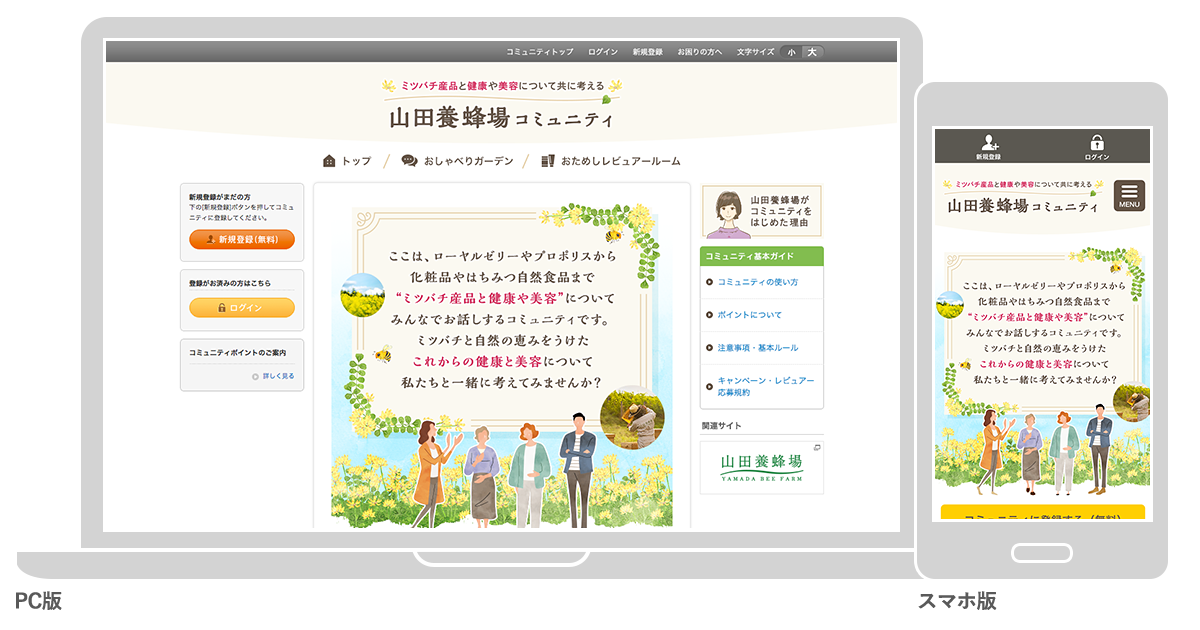This screenshot has width=1200, height=630.
Task: Tap the smartphone 新規登録 person icon
Action: pyautogui.click(x=989, y=142)
